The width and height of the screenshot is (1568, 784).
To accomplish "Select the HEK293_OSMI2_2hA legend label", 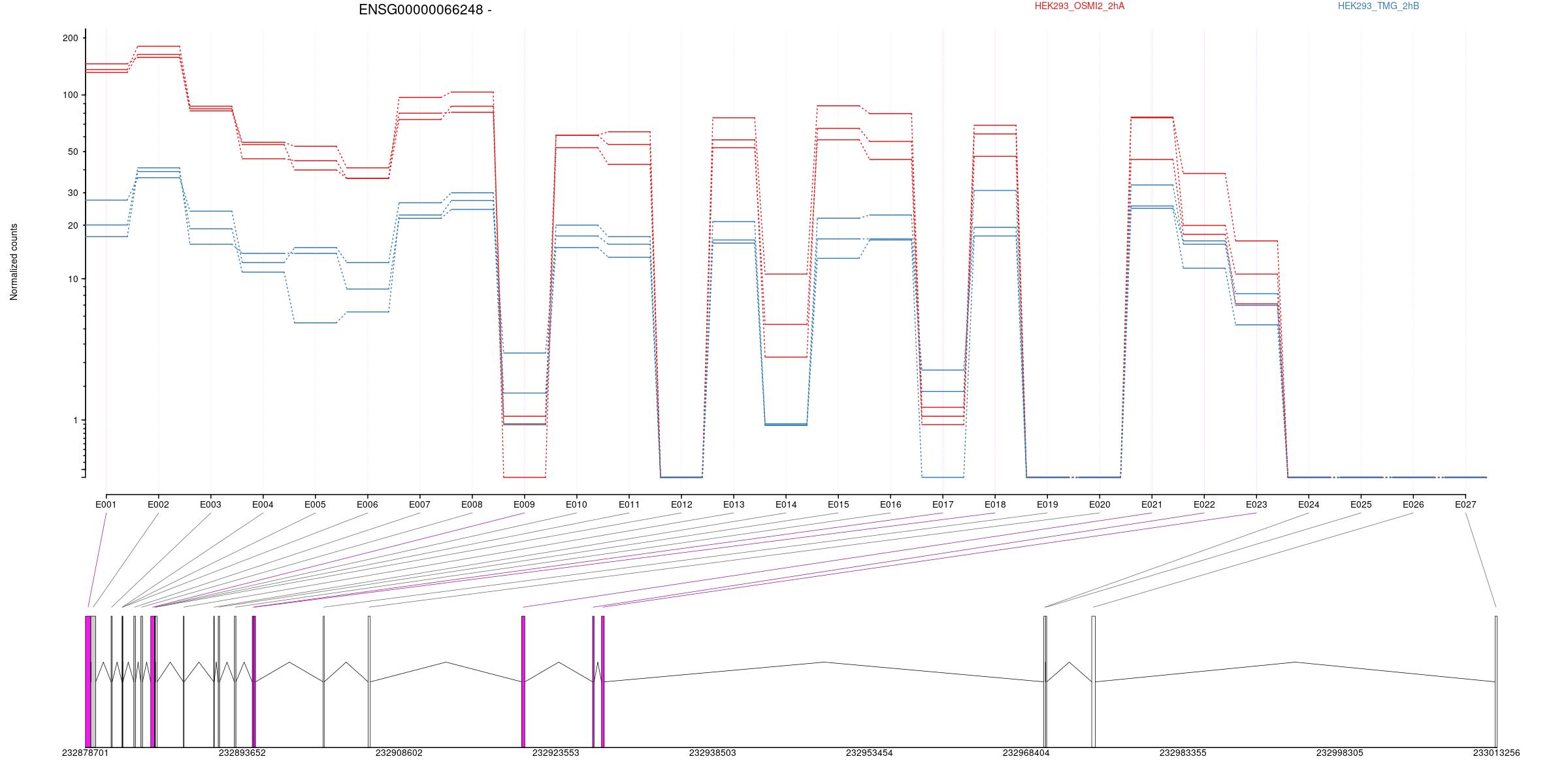I will [1079, 6].
